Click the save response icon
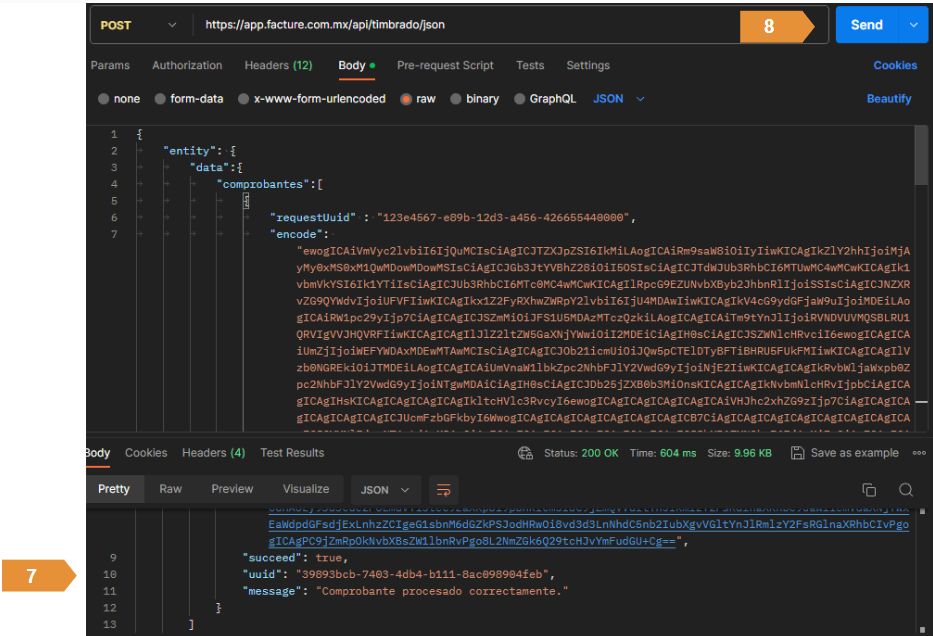The height and width of the screenshot is (636, 933). pyautogui.click(x=797, y=453)
